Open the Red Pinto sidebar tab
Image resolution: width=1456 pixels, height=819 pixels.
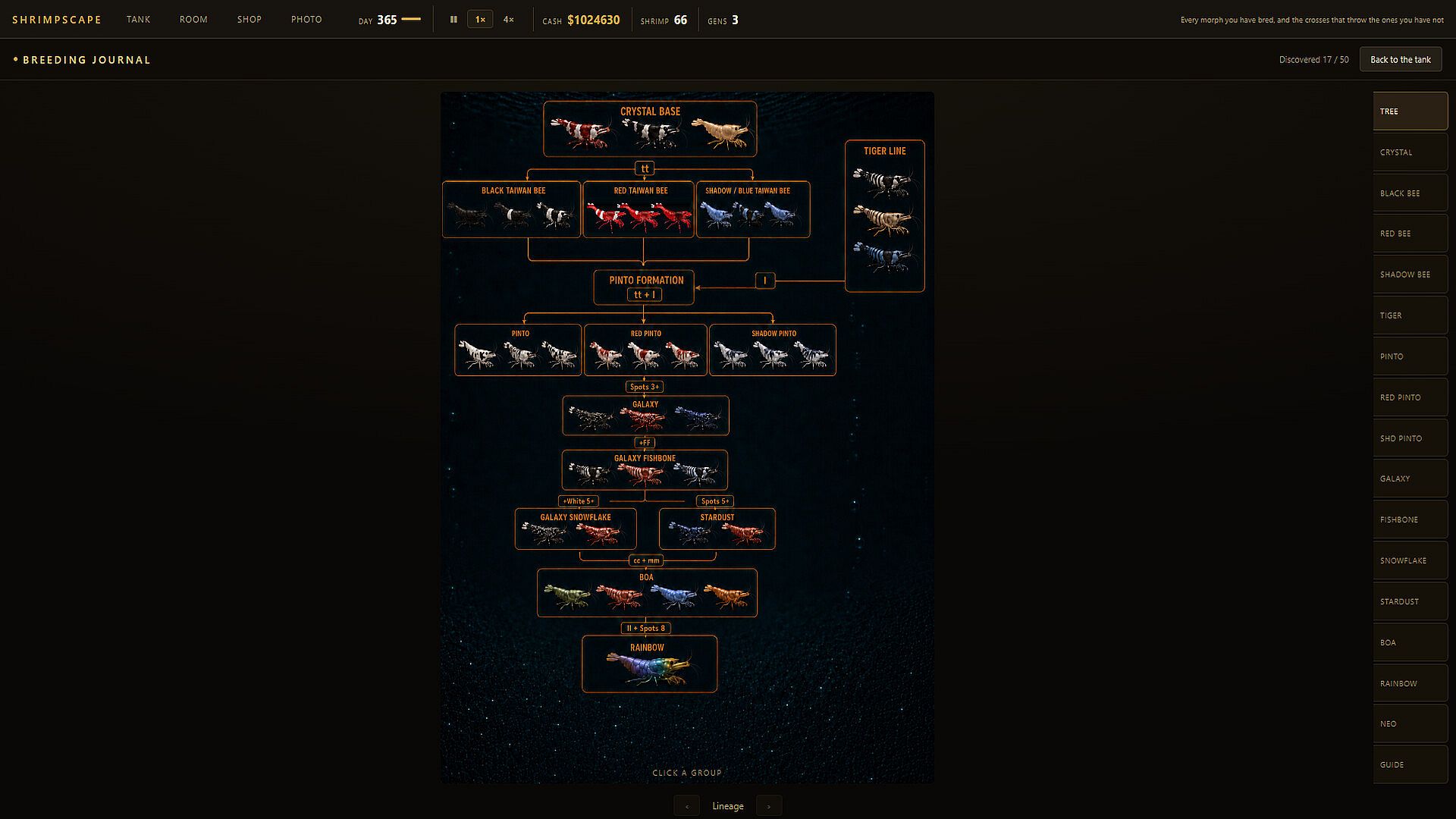[x=1410, y=397]
